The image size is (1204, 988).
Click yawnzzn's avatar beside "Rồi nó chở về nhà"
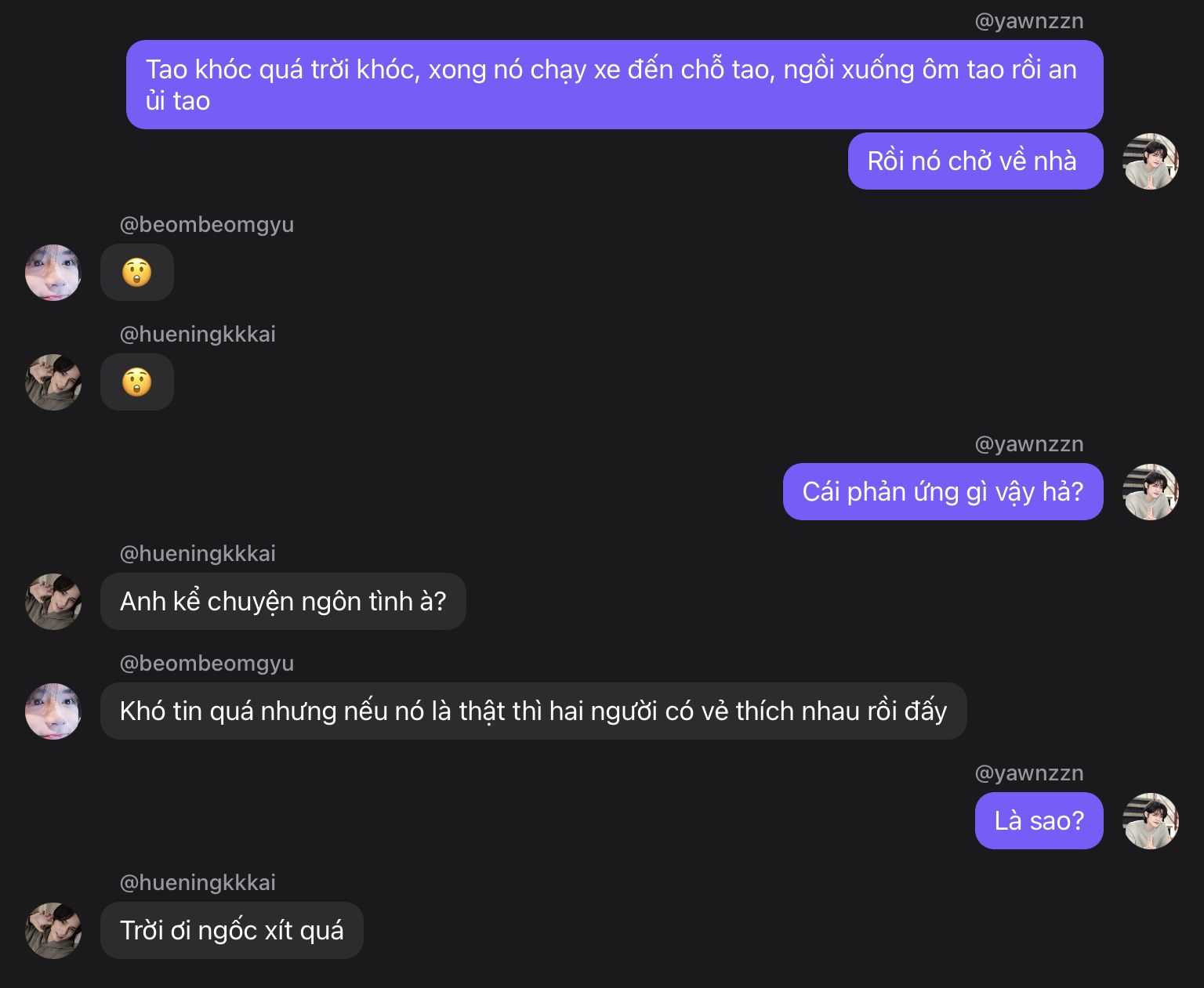1151,161
